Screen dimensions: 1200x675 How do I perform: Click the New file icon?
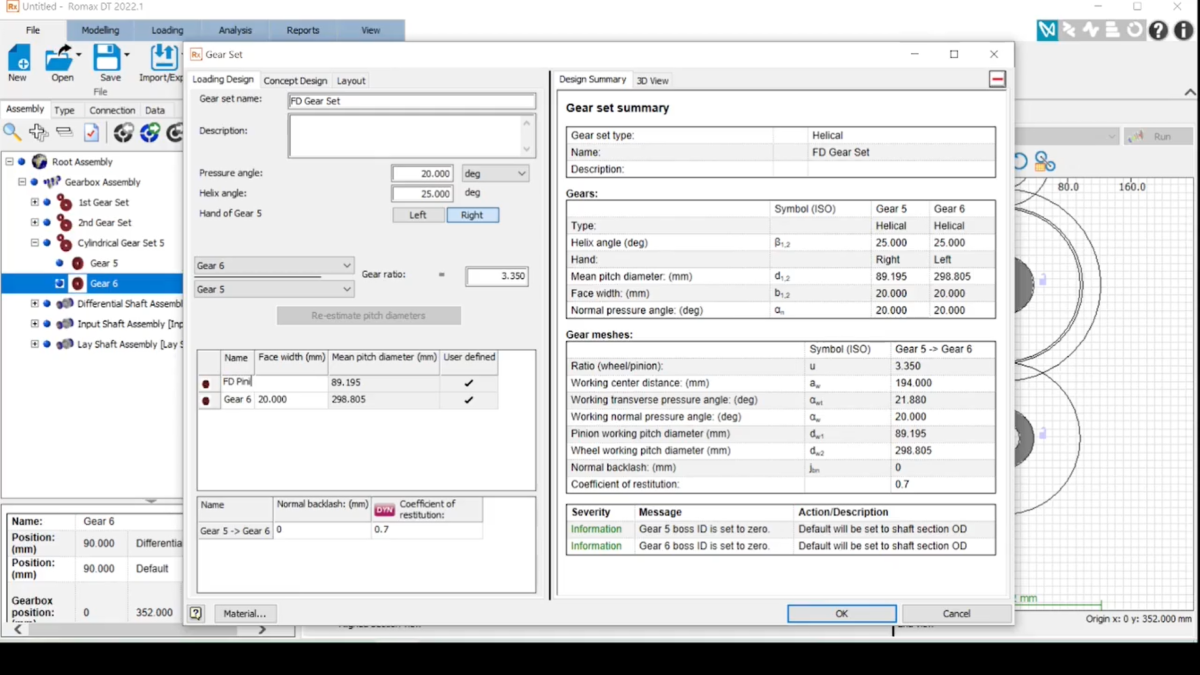(x=17, y=57)
